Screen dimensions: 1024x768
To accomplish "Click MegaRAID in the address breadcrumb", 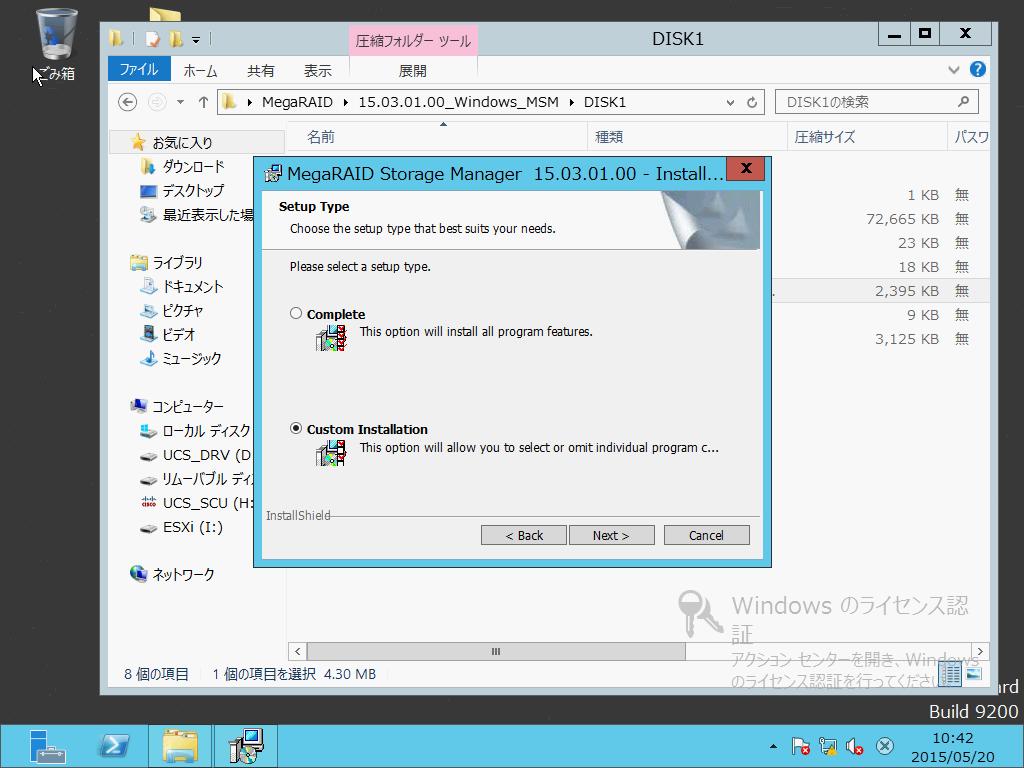I will coord(297,102).
